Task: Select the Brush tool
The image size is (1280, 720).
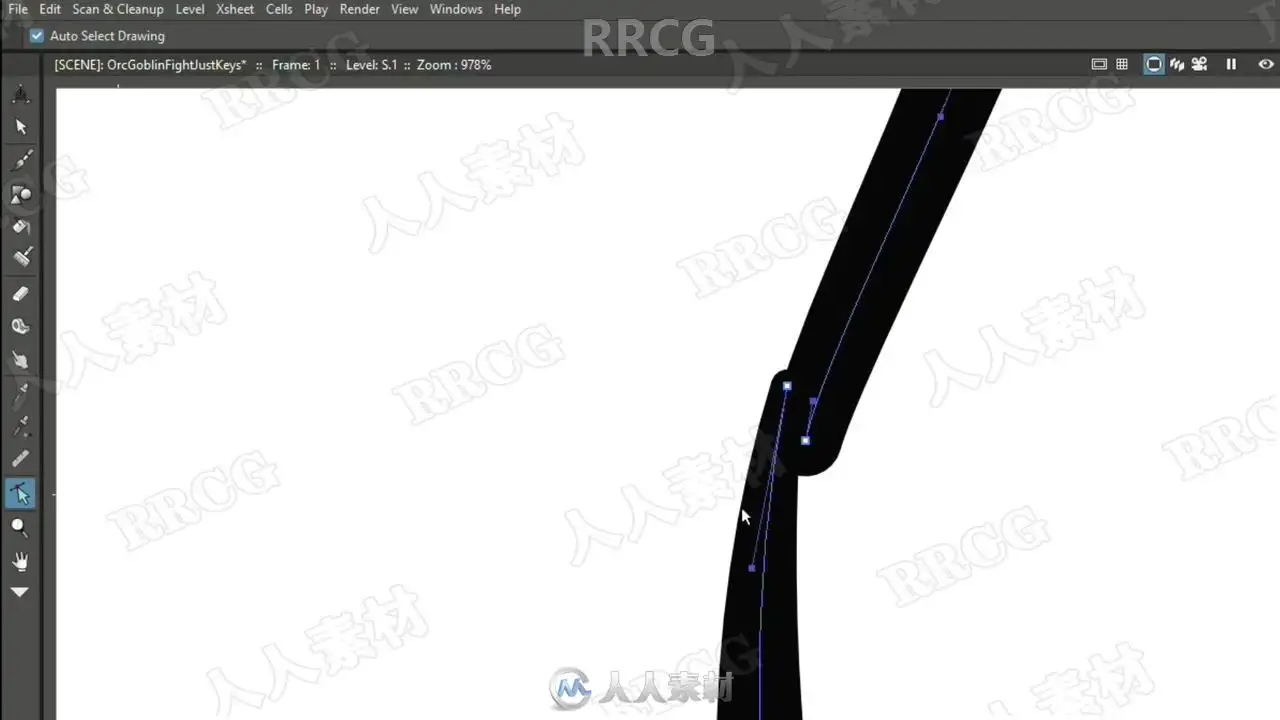Action: 20,160
